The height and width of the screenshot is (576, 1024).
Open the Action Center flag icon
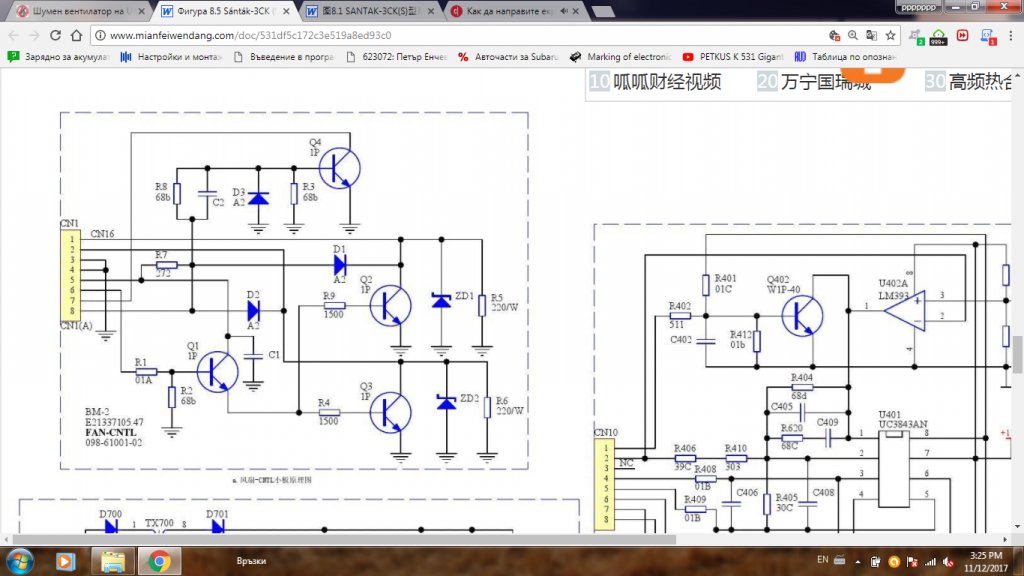pos(912,562)
